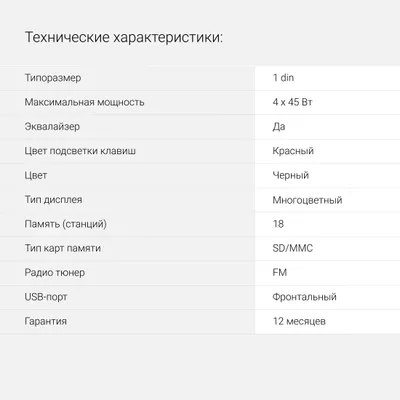Select the 'Память (станций)' label

66,224
